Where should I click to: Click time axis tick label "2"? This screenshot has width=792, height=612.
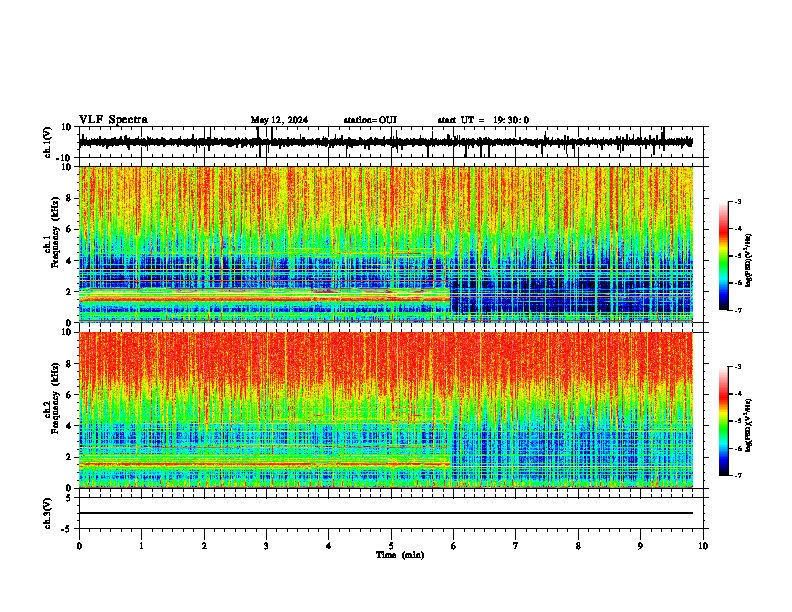coord(204,546)
